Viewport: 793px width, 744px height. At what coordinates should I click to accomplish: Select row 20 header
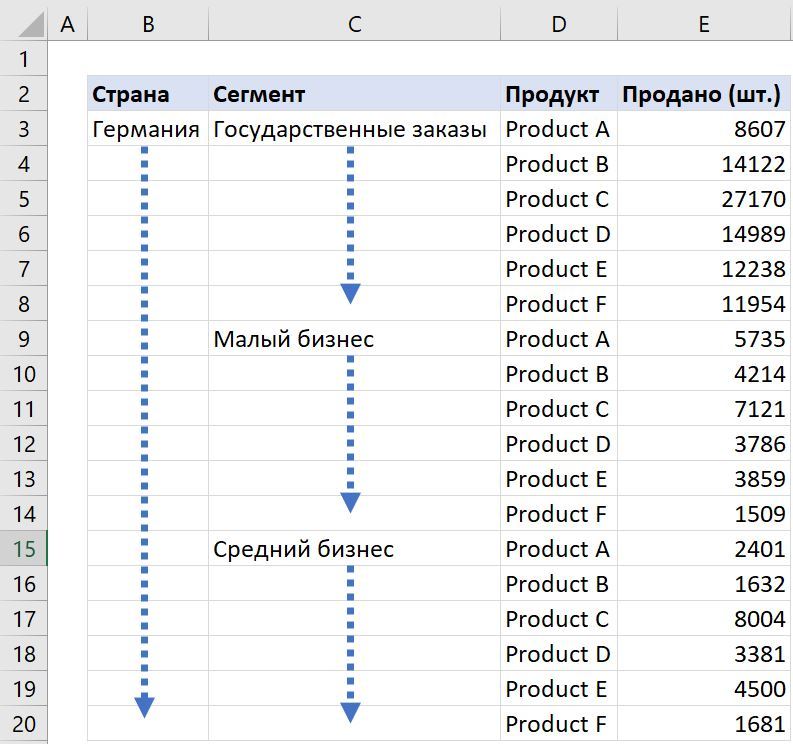pyautogui.click(x=24, y=724)
